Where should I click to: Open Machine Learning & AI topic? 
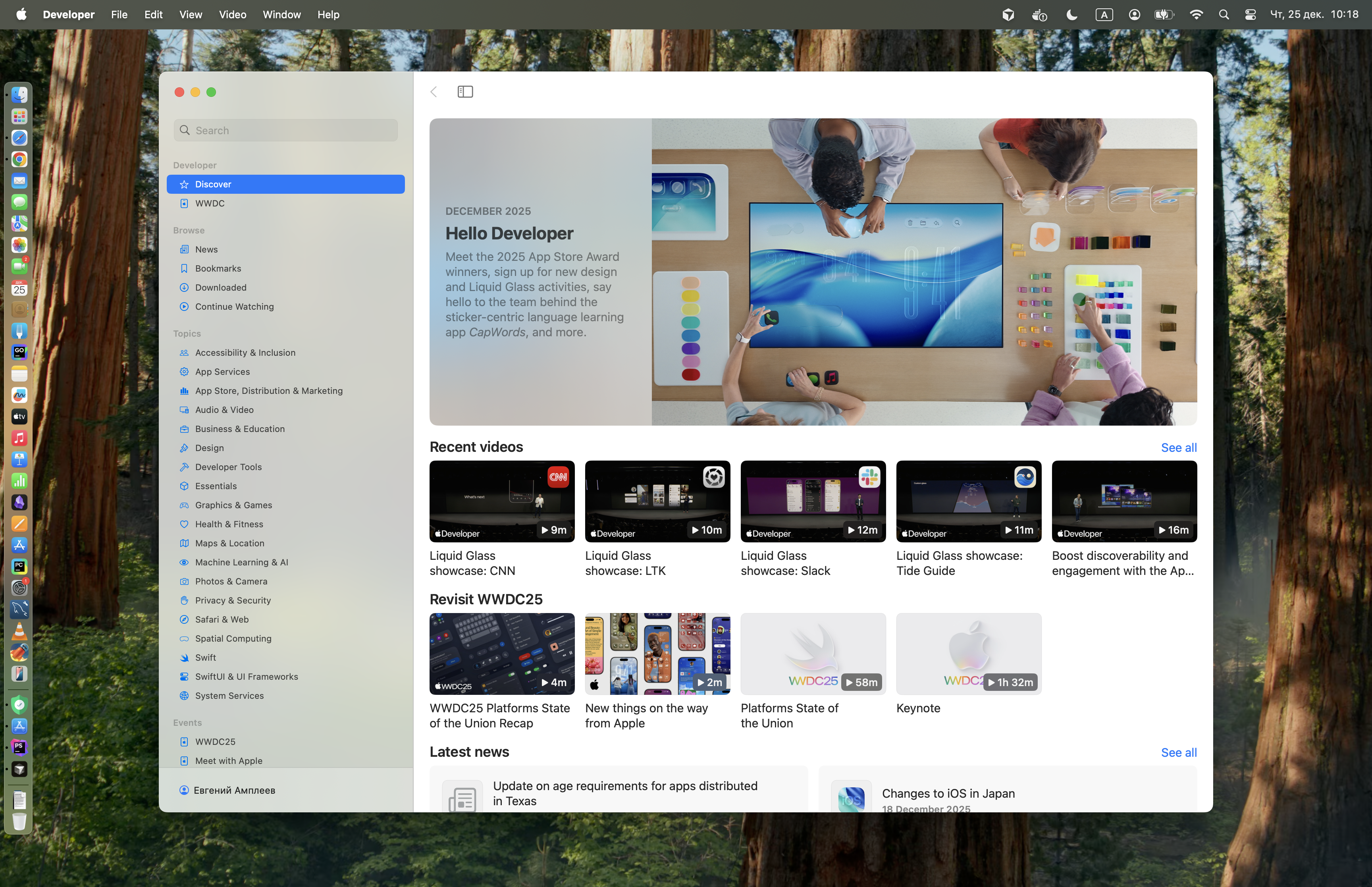coord(241,562)
